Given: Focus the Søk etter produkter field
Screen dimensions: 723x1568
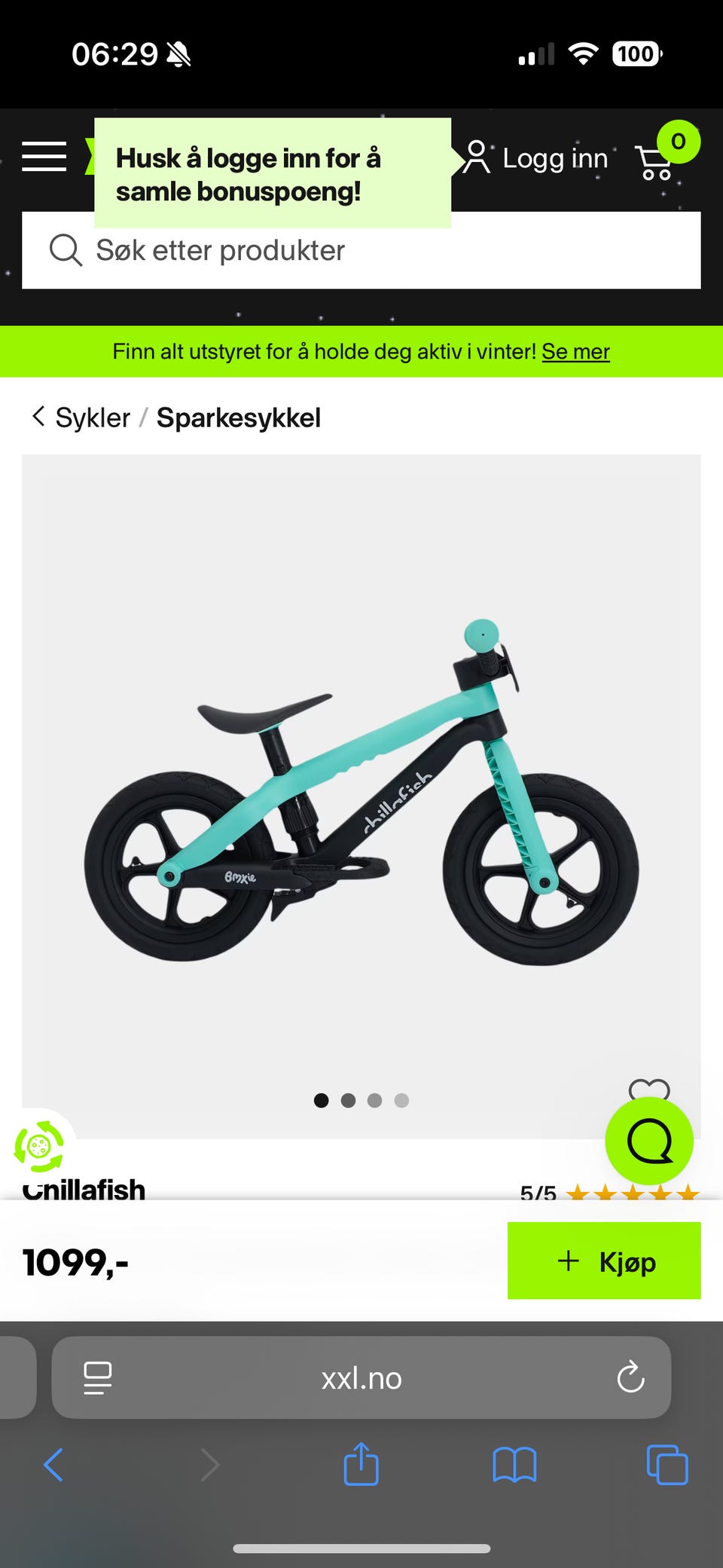Looking at the screenshot, I should pos(361,250).
